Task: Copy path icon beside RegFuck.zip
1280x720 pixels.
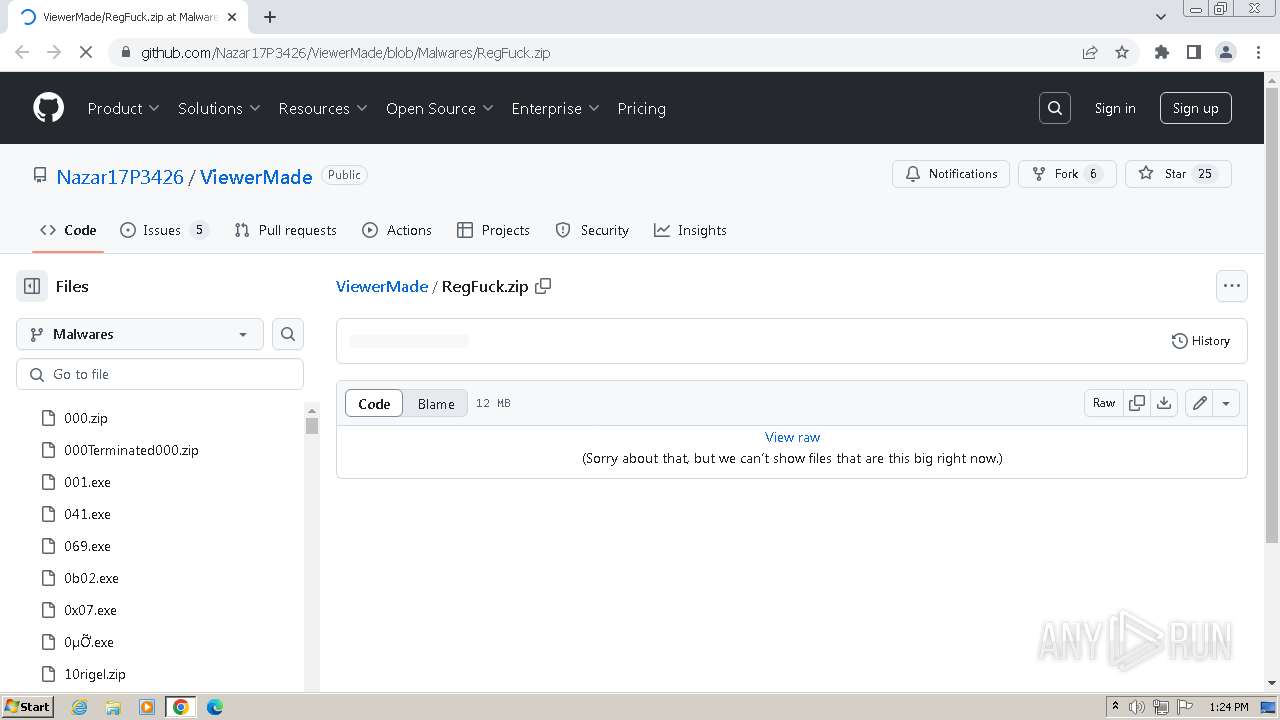Action: pyautogui.click(x=543, y=286)
